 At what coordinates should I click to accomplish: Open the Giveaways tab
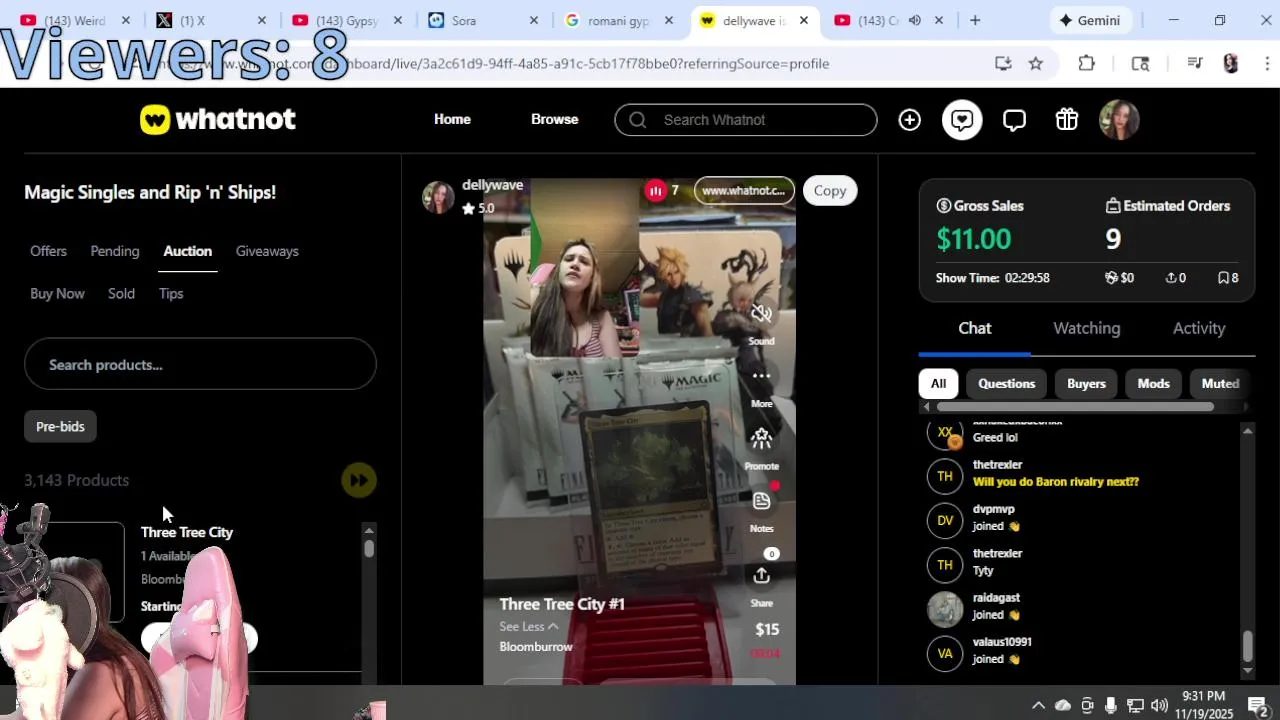[267, 251]
